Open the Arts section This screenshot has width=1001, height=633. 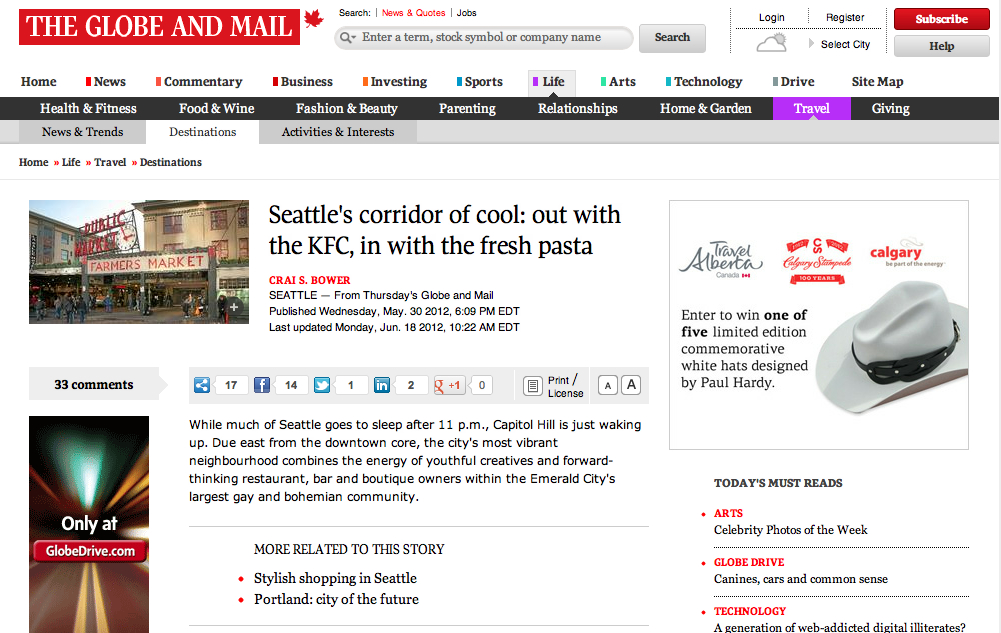[x=622, y=82]
